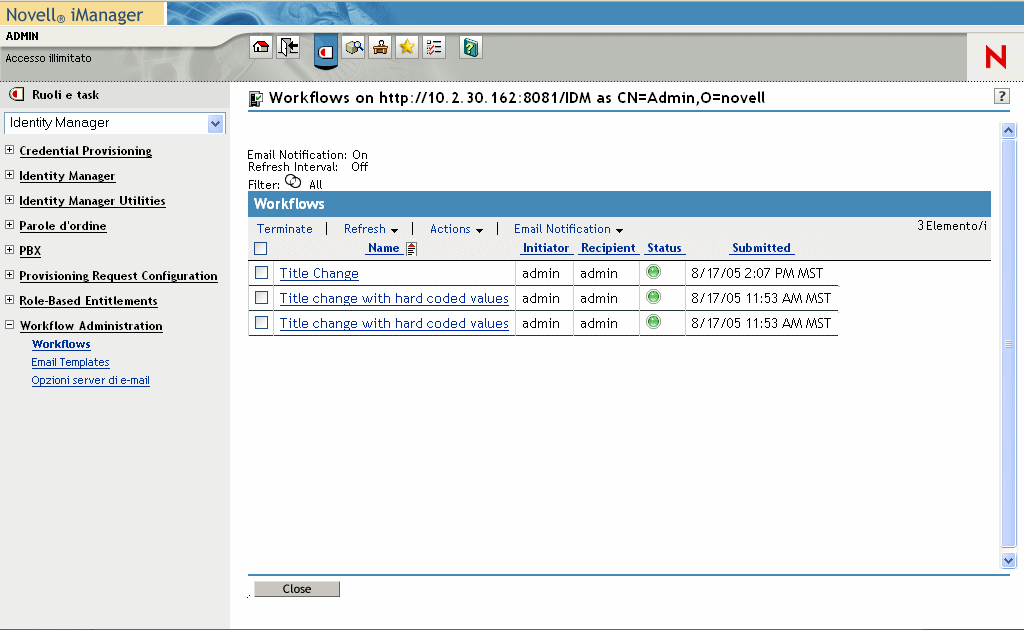Screen dimensions: 1024x630
Task: Open the View Objects magnifier icon
Action: 353,47
